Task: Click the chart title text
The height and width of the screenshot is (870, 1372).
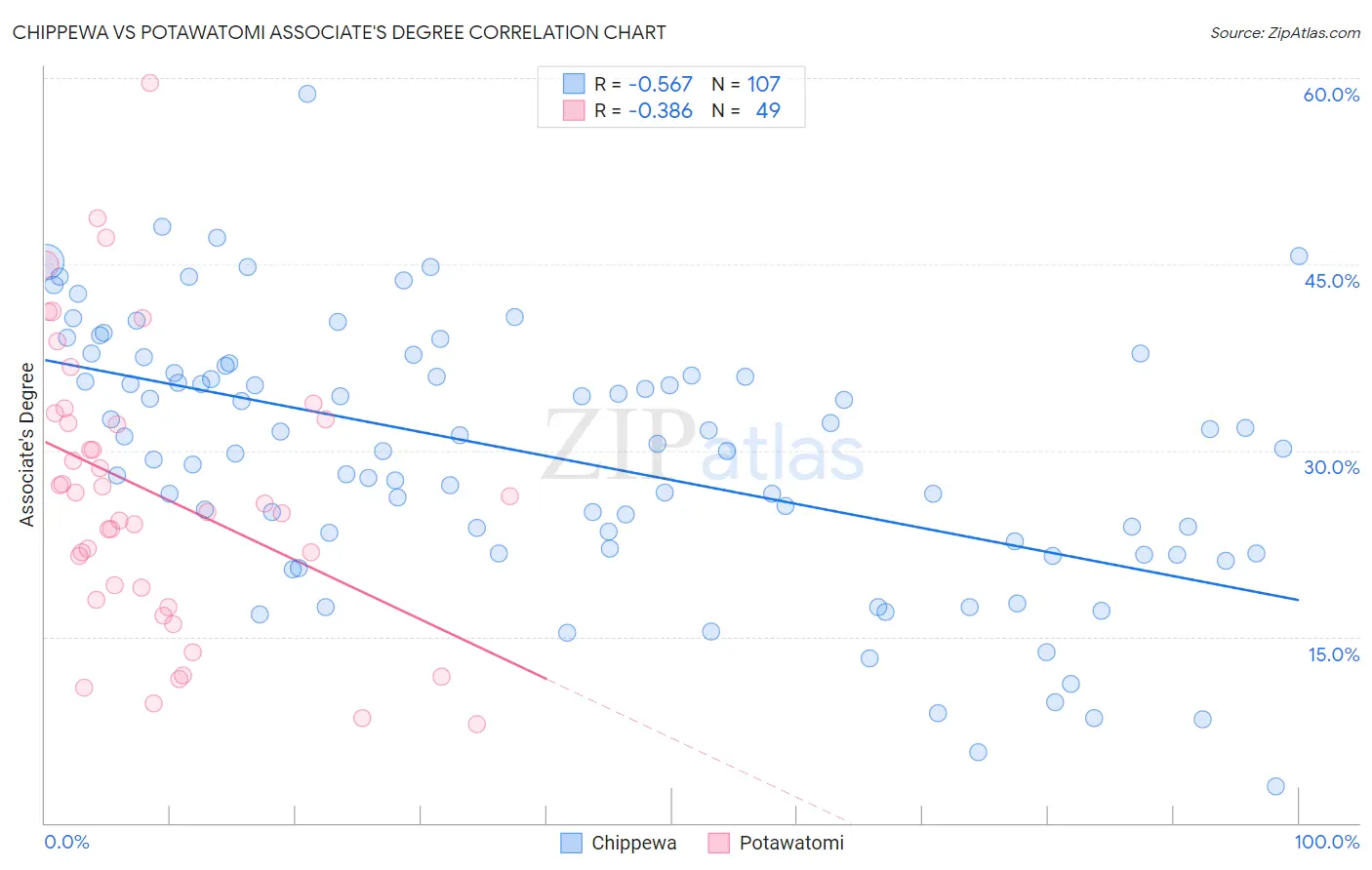Action: [340, 32]
